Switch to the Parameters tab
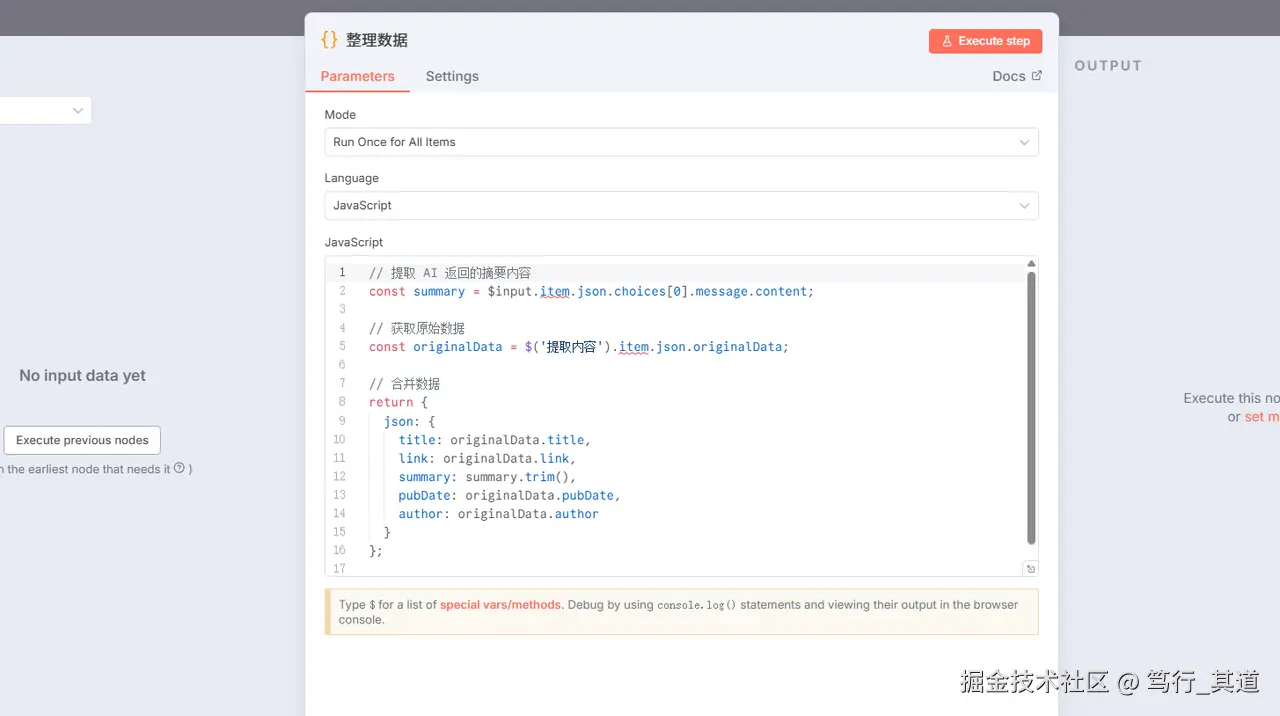The height and width of the screenshot is (716, 1280). click(x=357, y=76)
